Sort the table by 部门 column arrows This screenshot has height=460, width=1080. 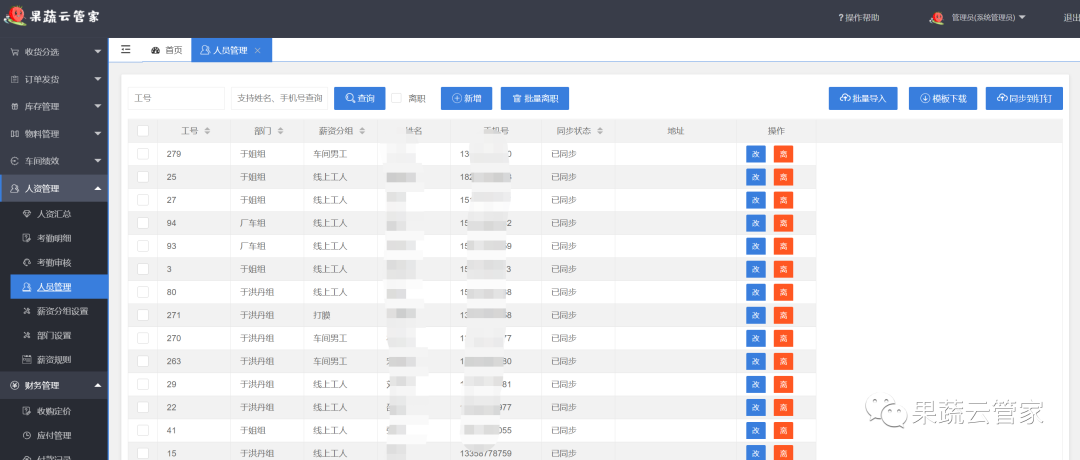[280, 131]
